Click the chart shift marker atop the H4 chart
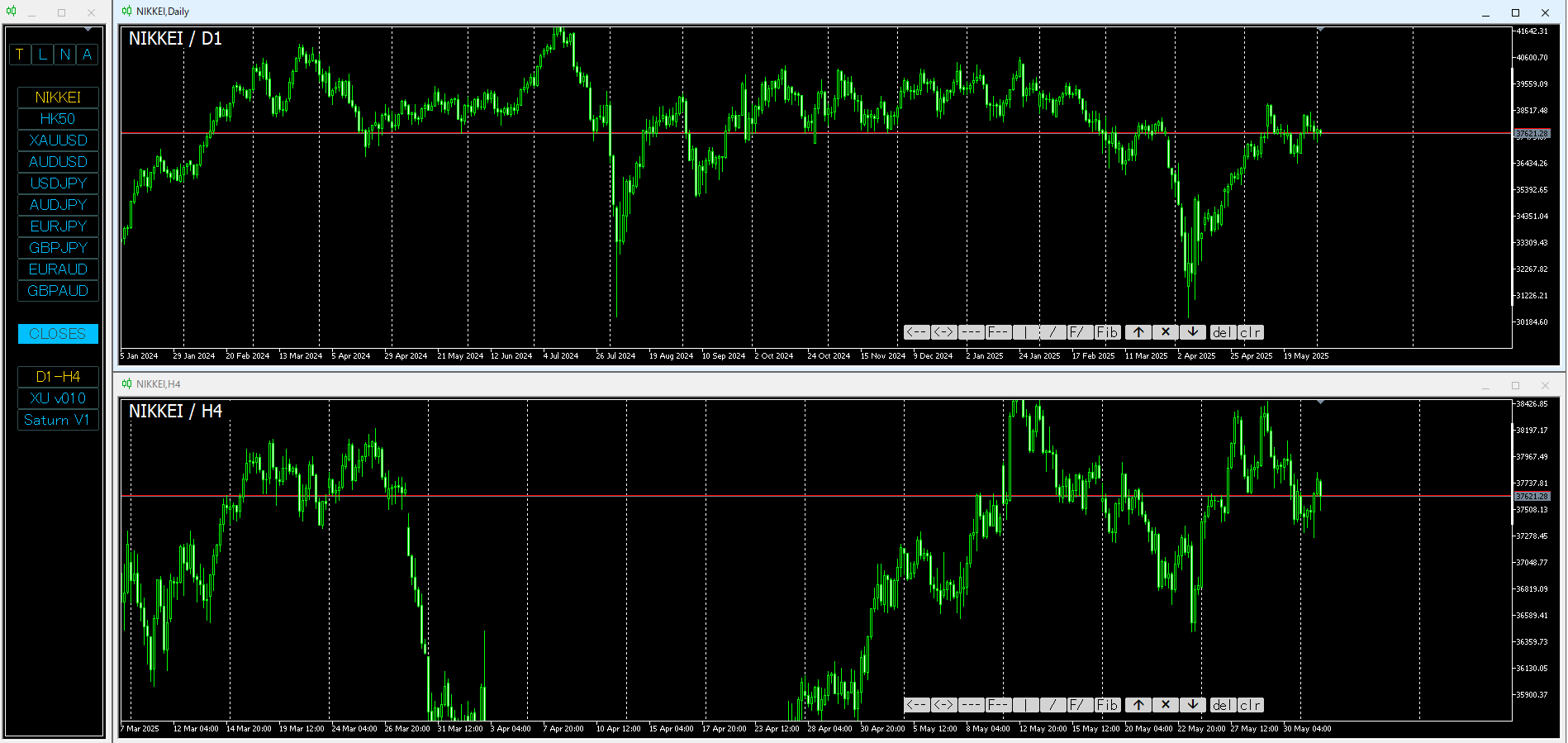Screen dimensions: 1568x743 tap(1320, 402)
